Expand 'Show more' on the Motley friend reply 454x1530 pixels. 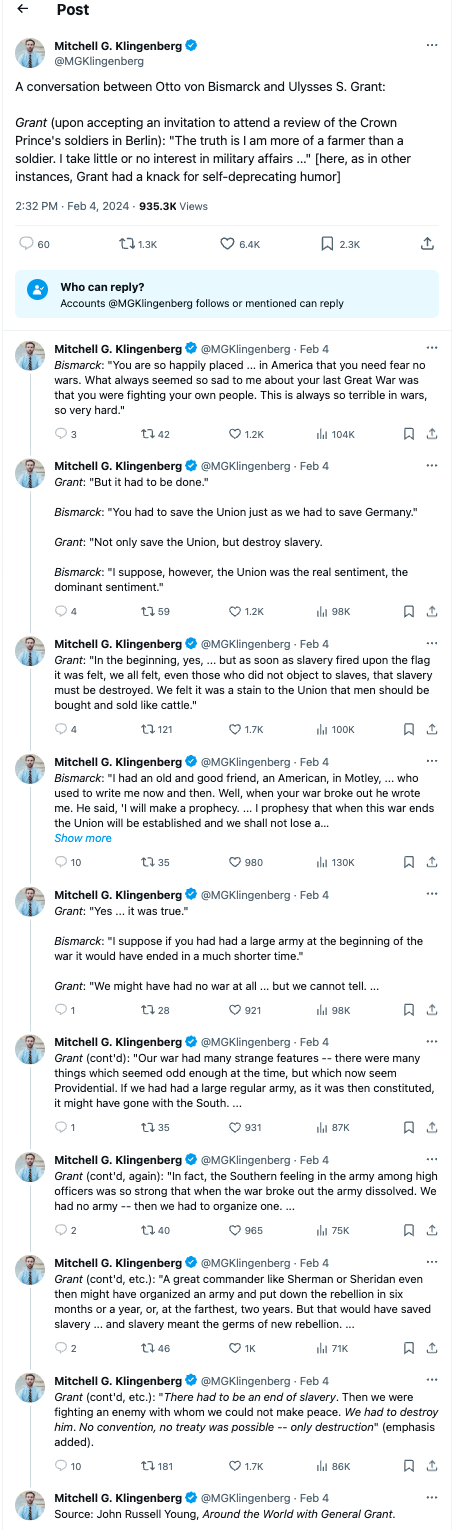pyautogui.click(x=83, y=838)
